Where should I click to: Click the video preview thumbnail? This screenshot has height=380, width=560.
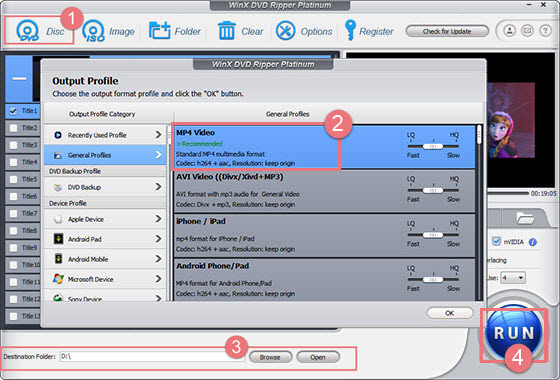pyautogui.click(x=511, y=120)
